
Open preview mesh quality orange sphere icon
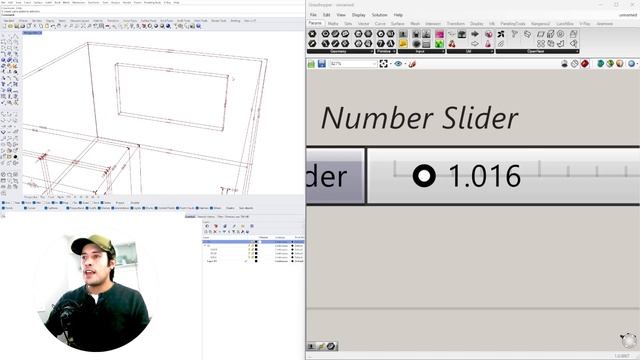point(620,64)
